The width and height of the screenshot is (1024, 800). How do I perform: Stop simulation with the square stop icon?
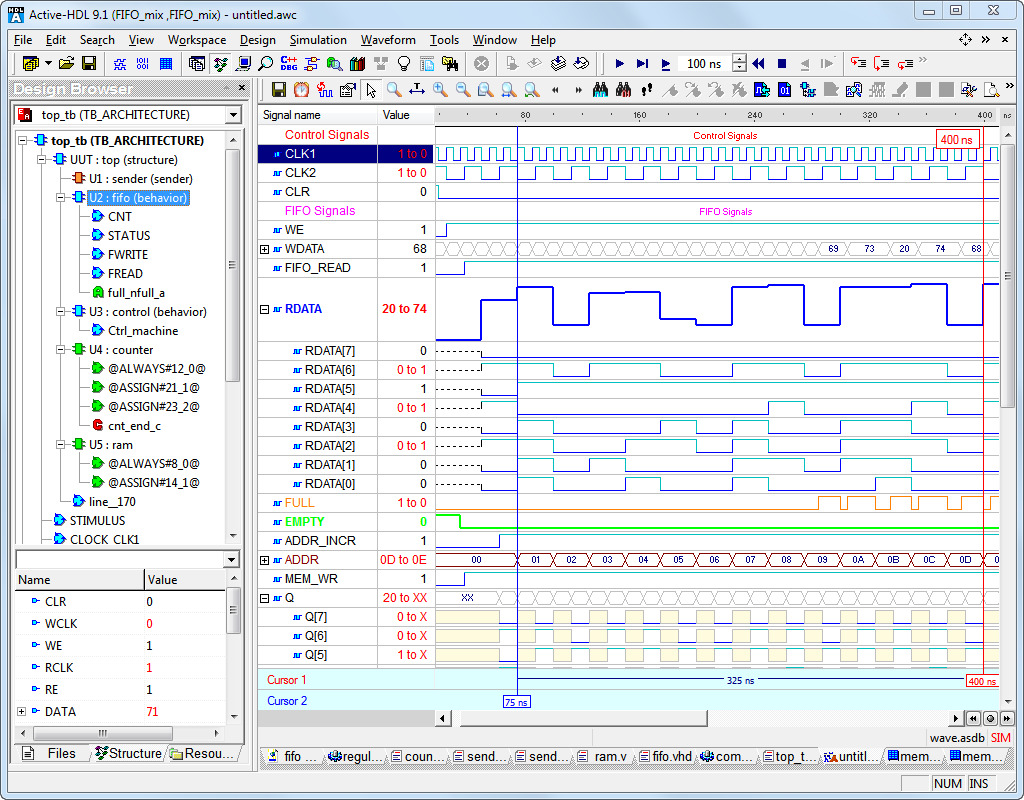pyautogui.click(x=782, y=64)
